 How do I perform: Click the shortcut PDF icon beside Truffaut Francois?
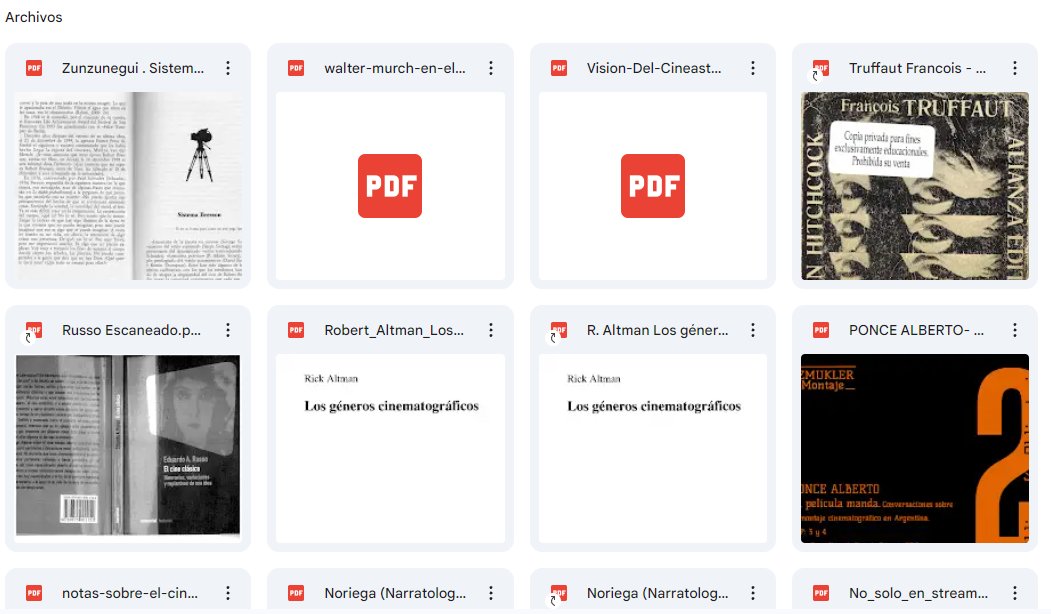tap(820, 69)
